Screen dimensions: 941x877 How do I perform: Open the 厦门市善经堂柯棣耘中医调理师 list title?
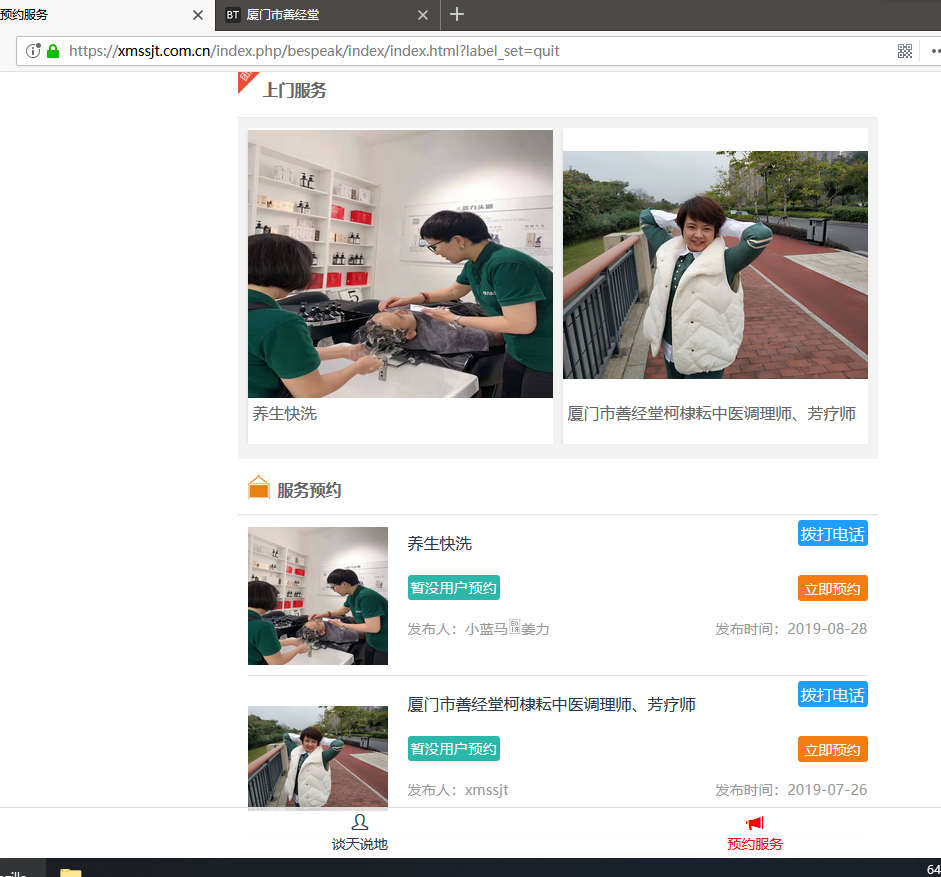pyautogui.click(x=551, y=705)
